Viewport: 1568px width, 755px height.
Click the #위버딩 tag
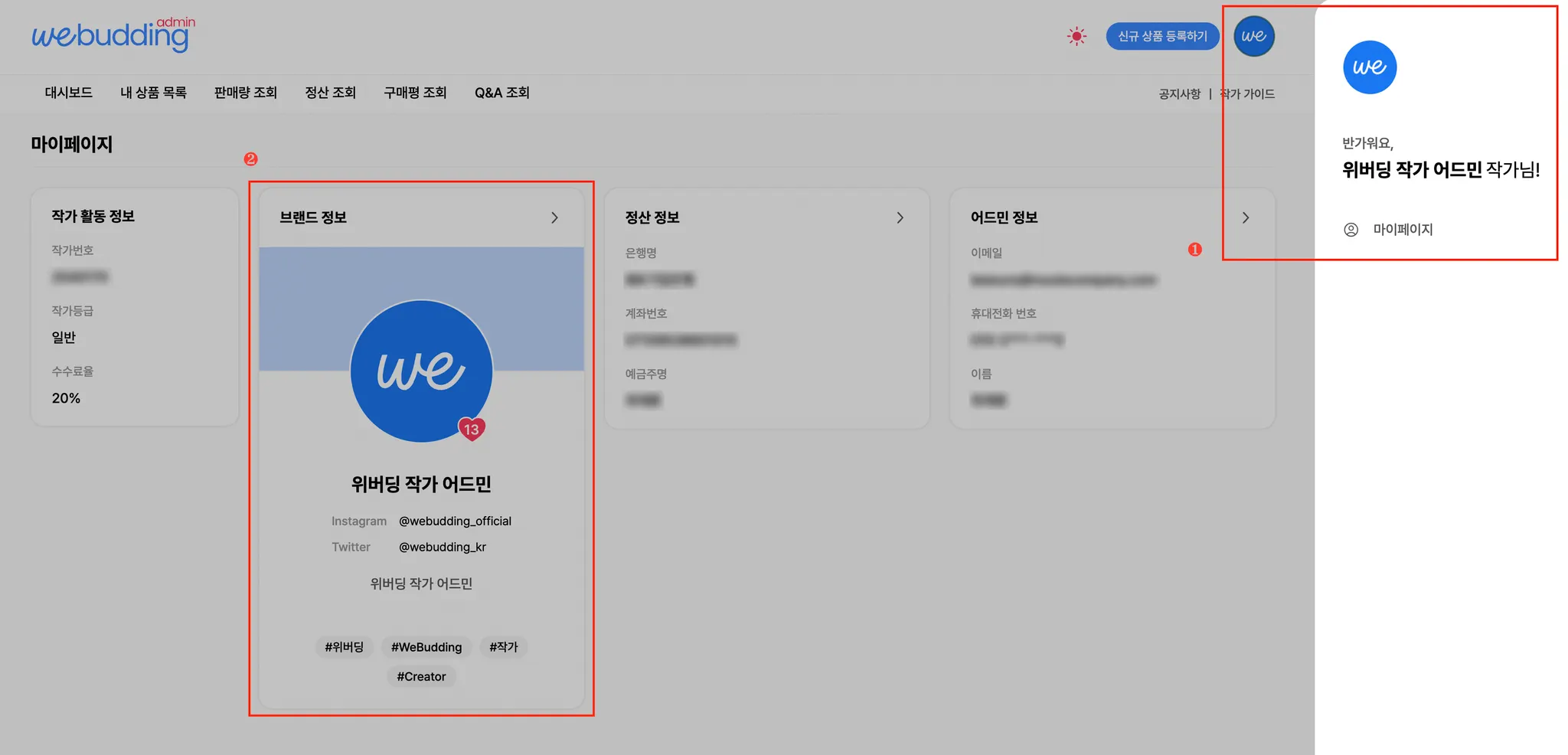345,647
